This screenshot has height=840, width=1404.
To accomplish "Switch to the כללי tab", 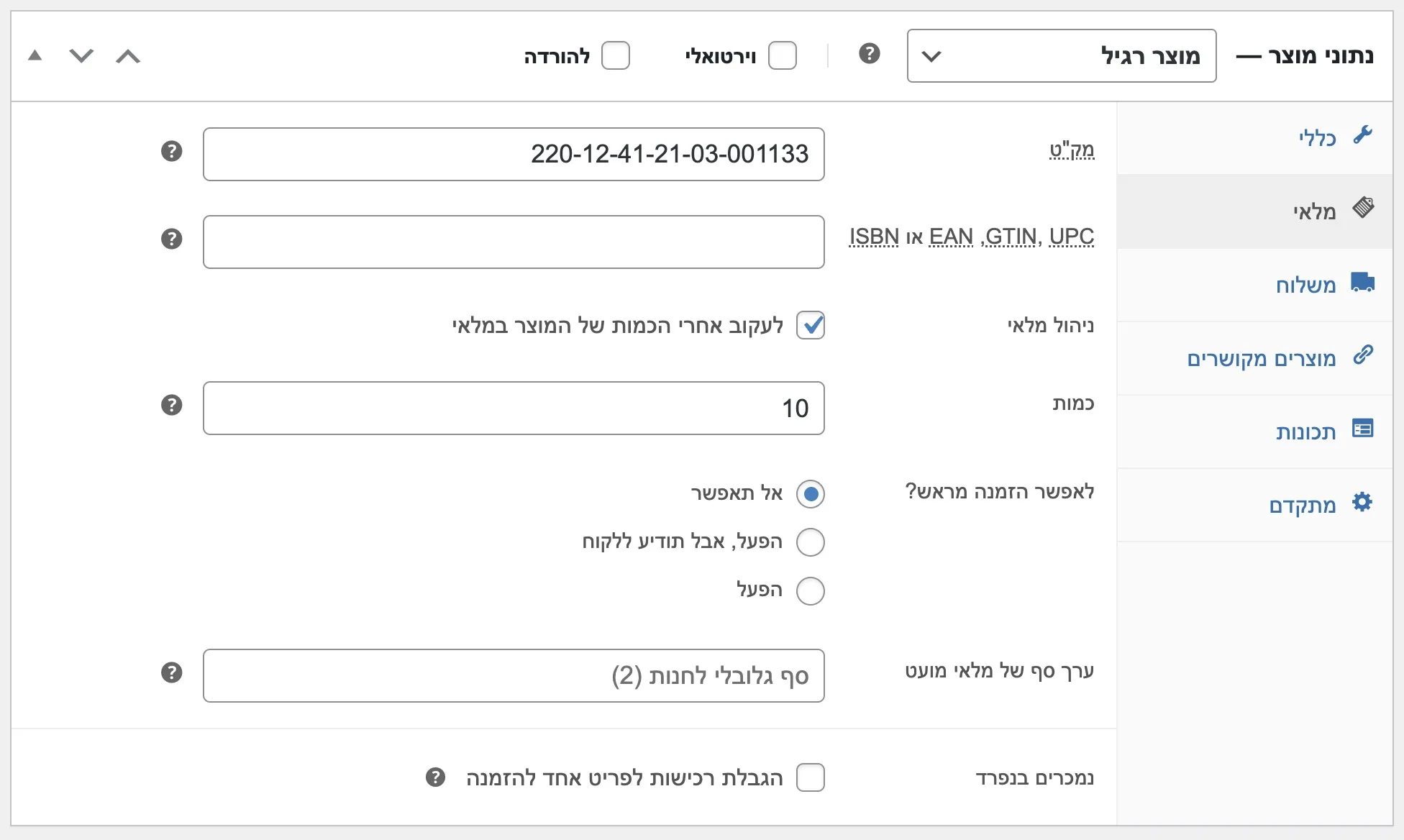I will click(x=1255, y=138).
